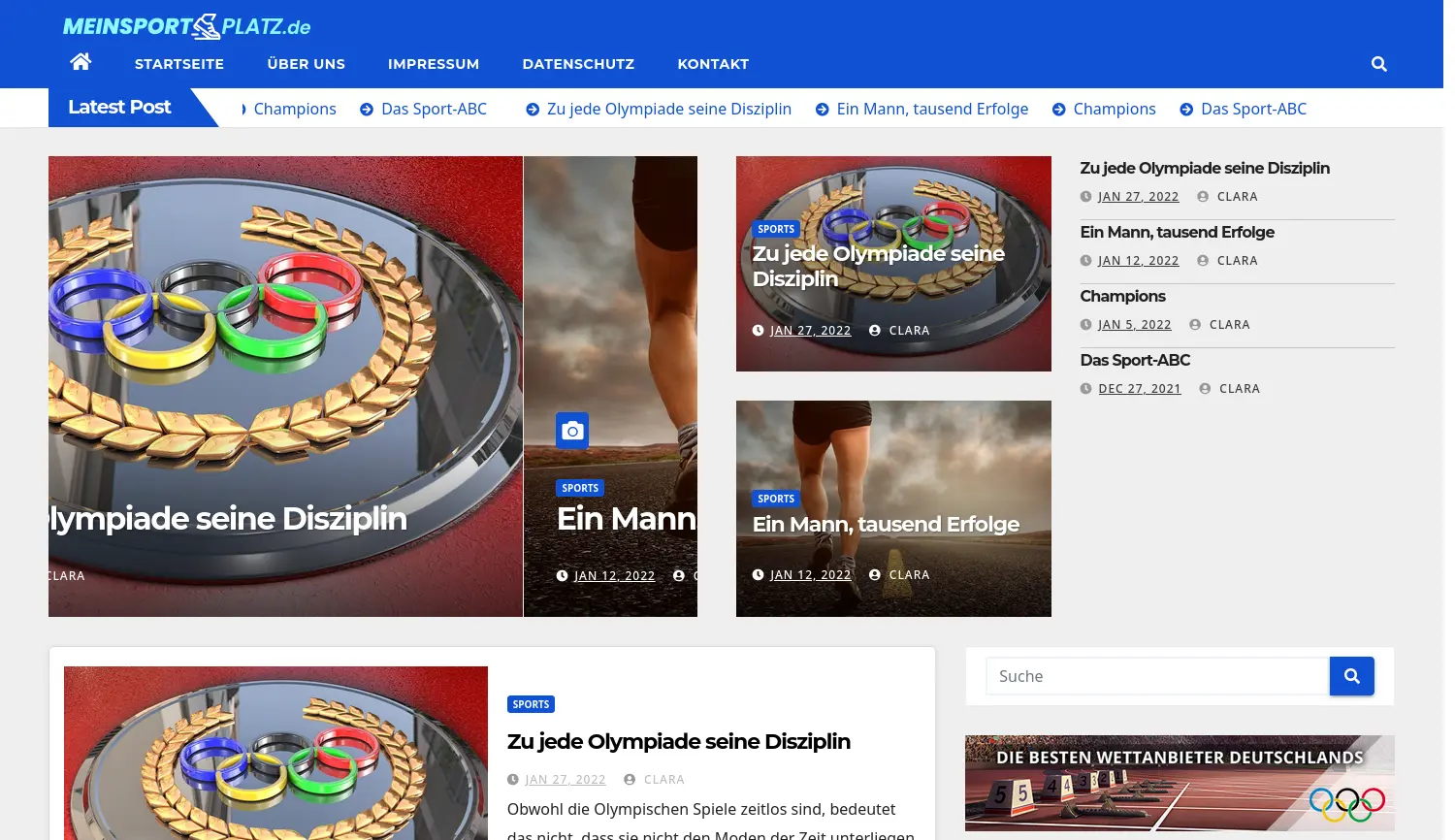Click the clock icon beside JAN 27, 2022
1455x840 pixels.
click(x=1086, y=196)
